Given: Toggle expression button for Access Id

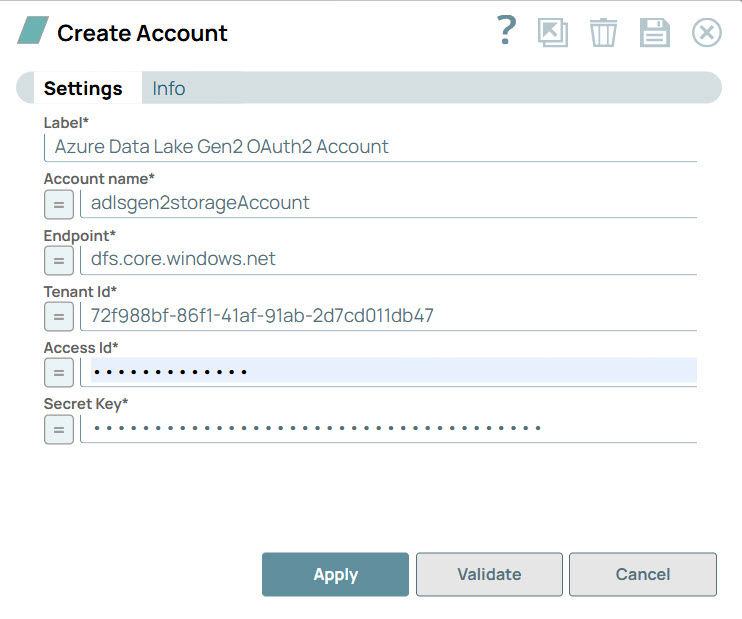Looking at the screenshot, I should [59, 373].
